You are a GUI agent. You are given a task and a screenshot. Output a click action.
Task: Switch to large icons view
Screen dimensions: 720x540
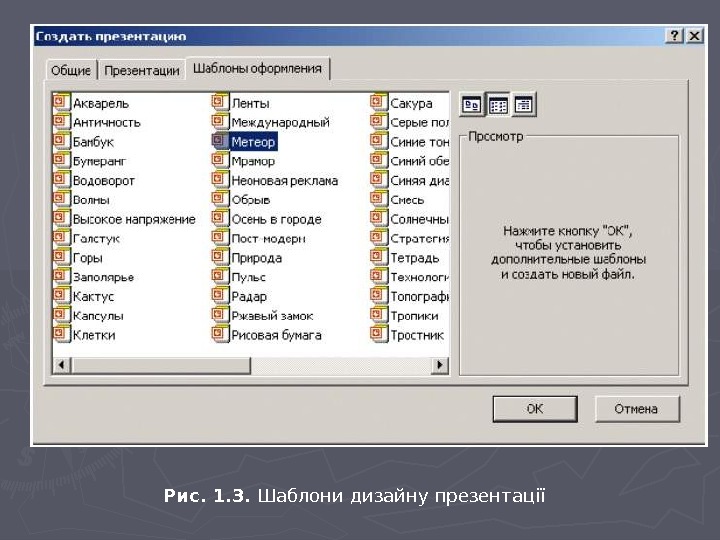tap(471, 105)
